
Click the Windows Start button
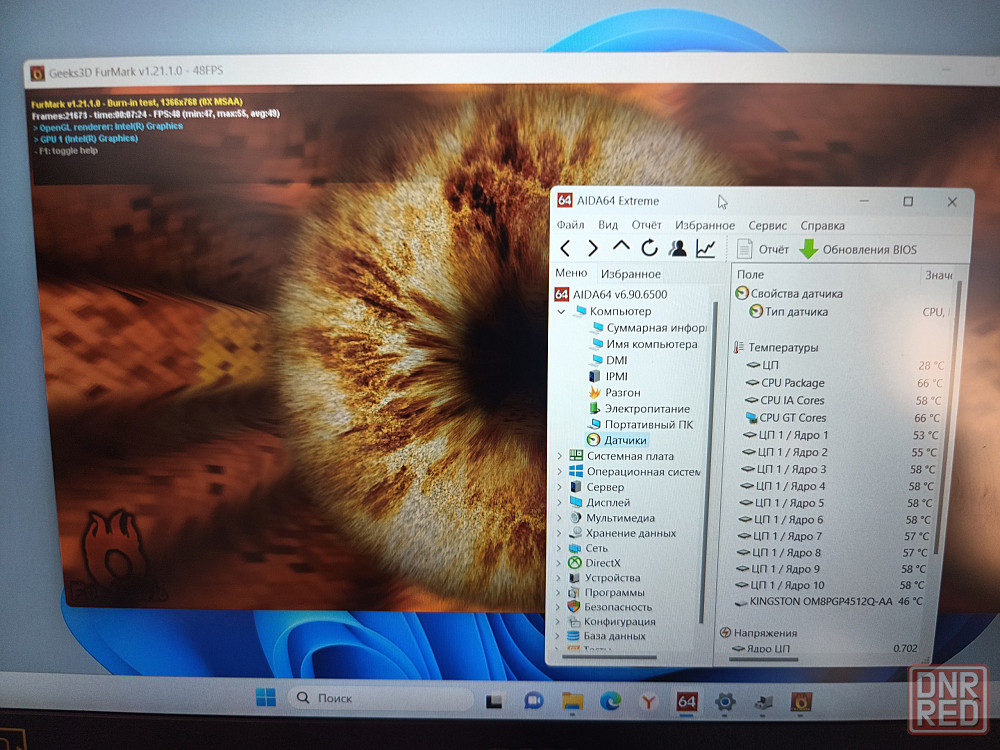266,698
